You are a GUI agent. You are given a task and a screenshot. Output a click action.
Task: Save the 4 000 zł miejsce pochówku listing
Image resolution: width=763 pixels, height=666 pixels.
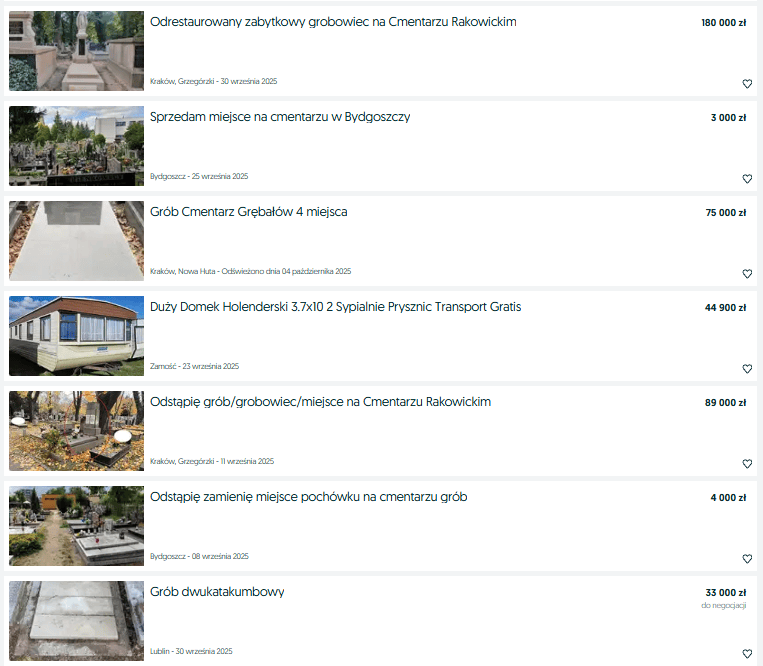tap(747, 558)
